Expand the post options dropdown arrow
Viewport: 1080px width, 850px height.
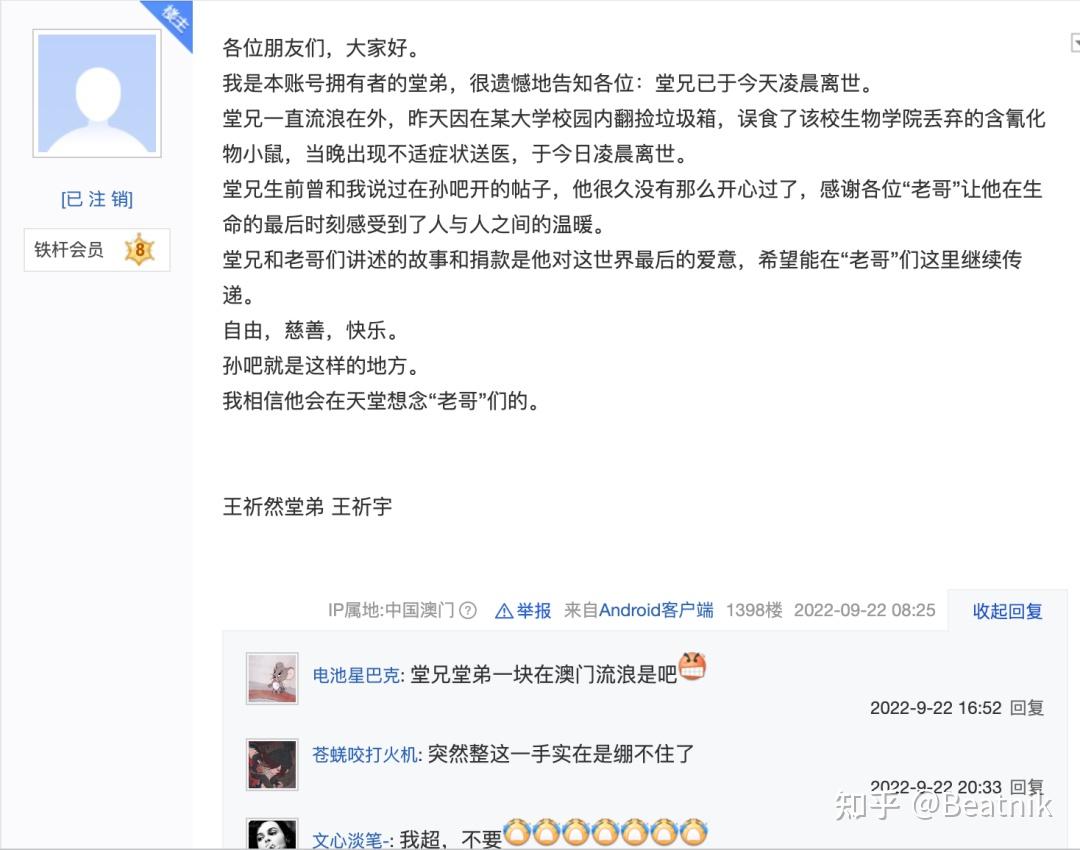tap(1074, 43)
